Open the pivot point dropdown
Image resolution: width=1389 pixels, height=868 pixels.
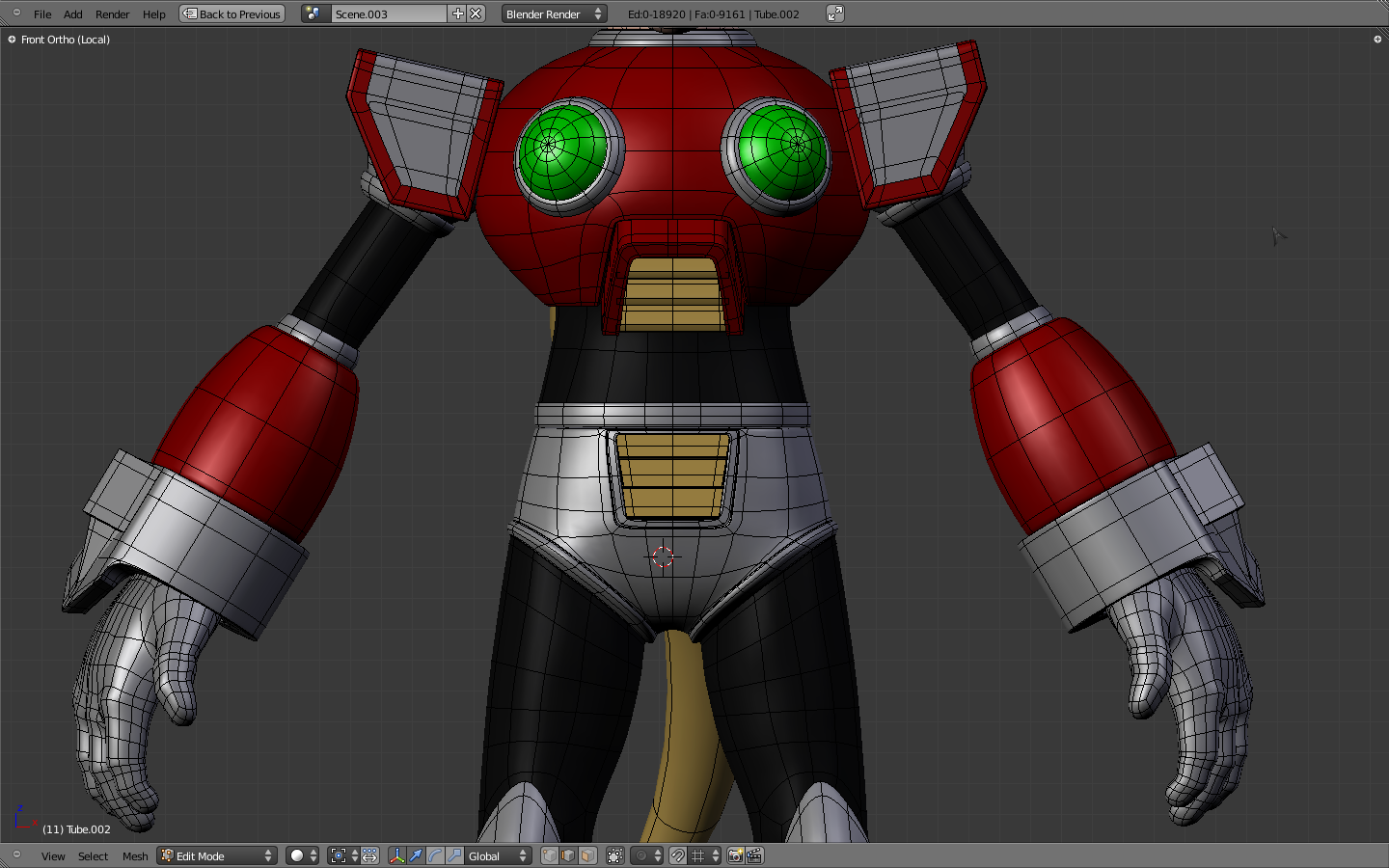pos(343,856)
